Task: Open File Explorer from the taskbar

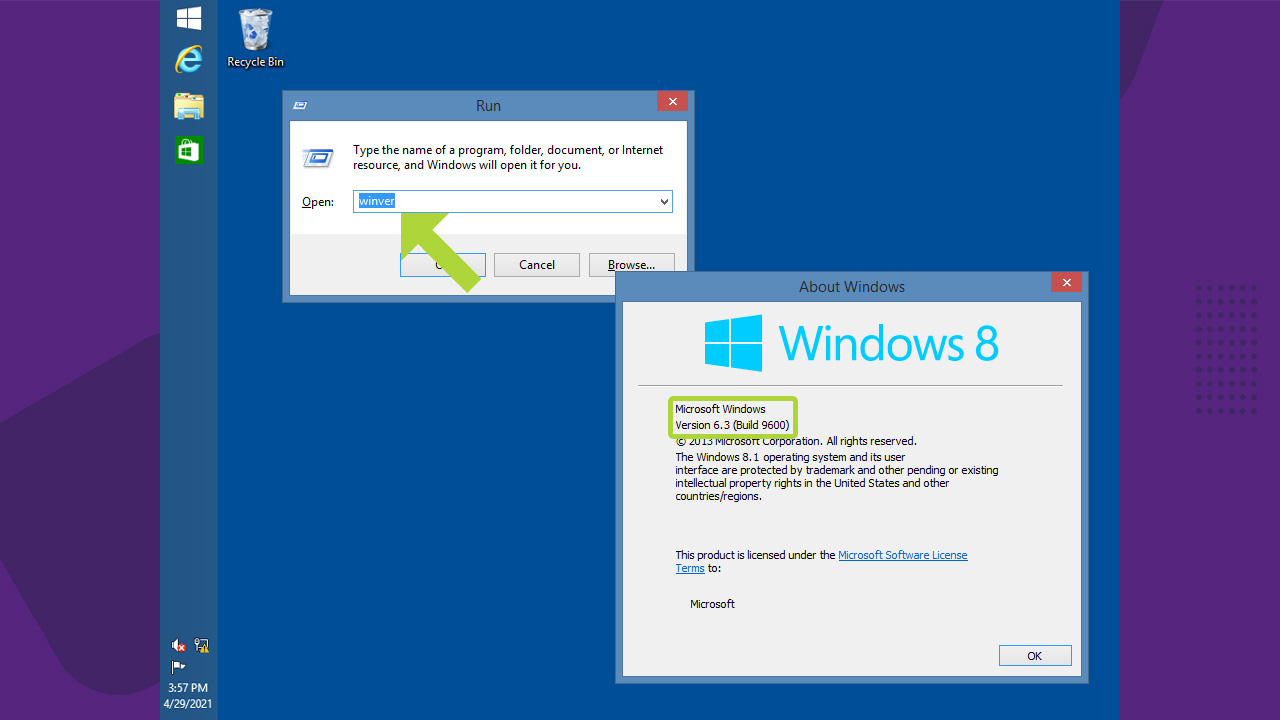Action: 189,106
